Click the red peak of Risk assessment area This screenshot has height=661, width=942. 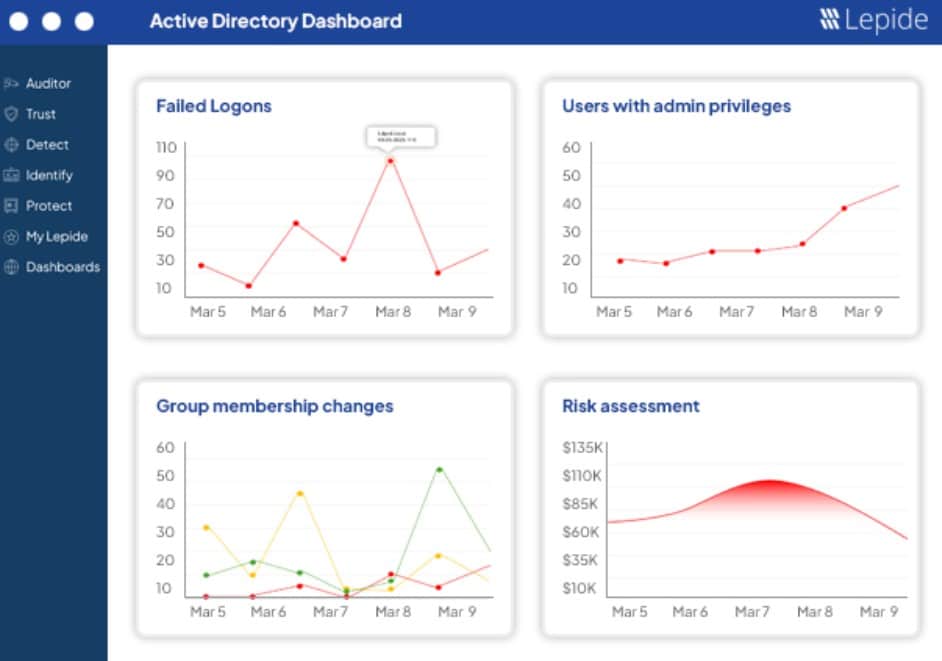pyautogui.click(x=770, y=481)
